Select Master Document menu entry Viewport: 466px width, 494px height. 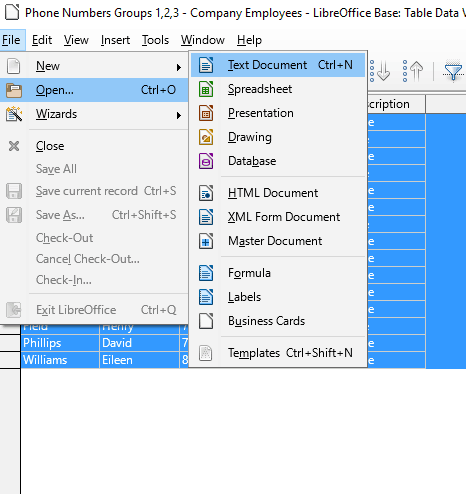[278, 241]
